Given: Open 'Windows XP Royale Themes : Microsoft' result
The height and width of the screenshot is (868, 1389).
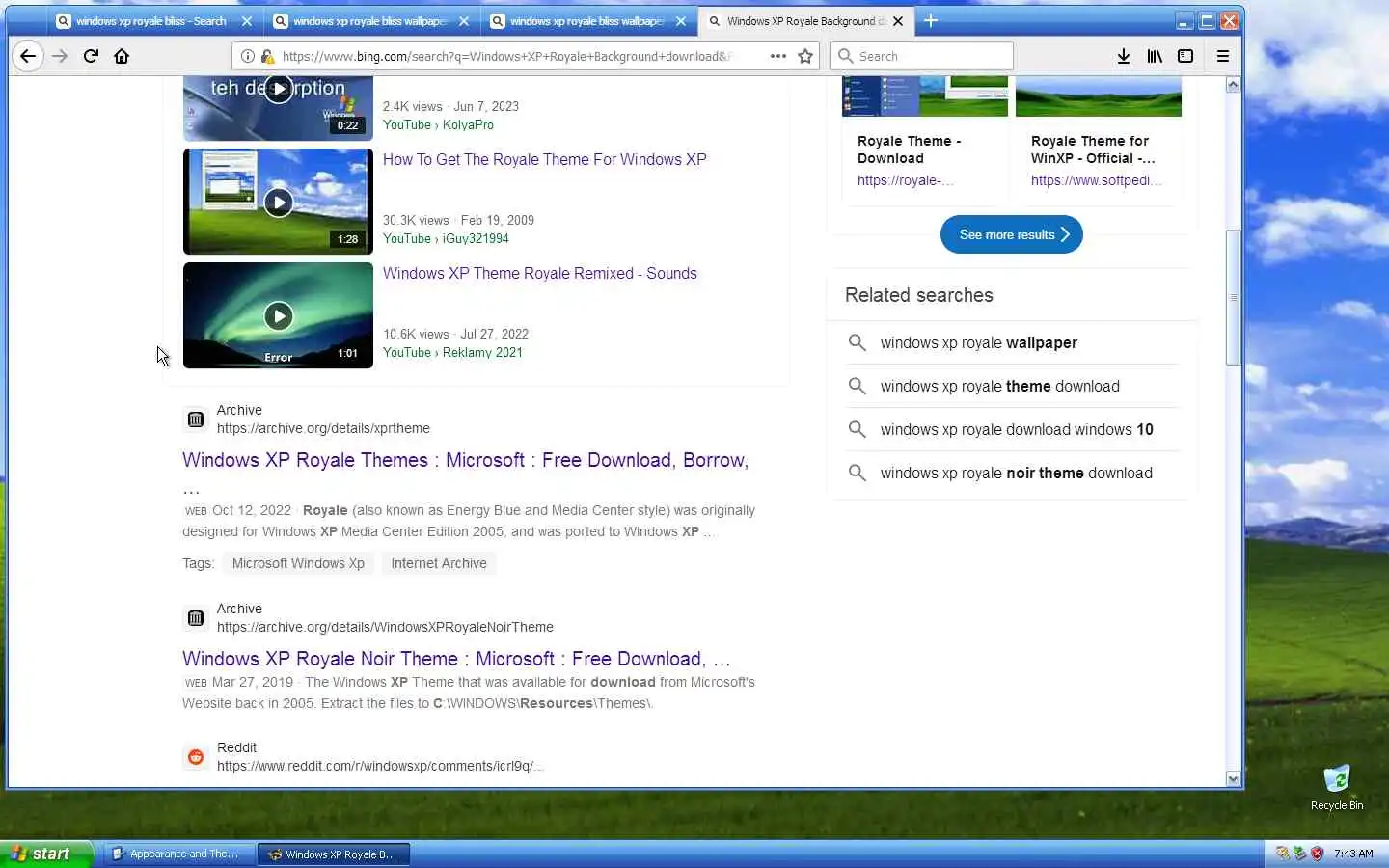Looking at the screenshot, I should pos(465,460).
